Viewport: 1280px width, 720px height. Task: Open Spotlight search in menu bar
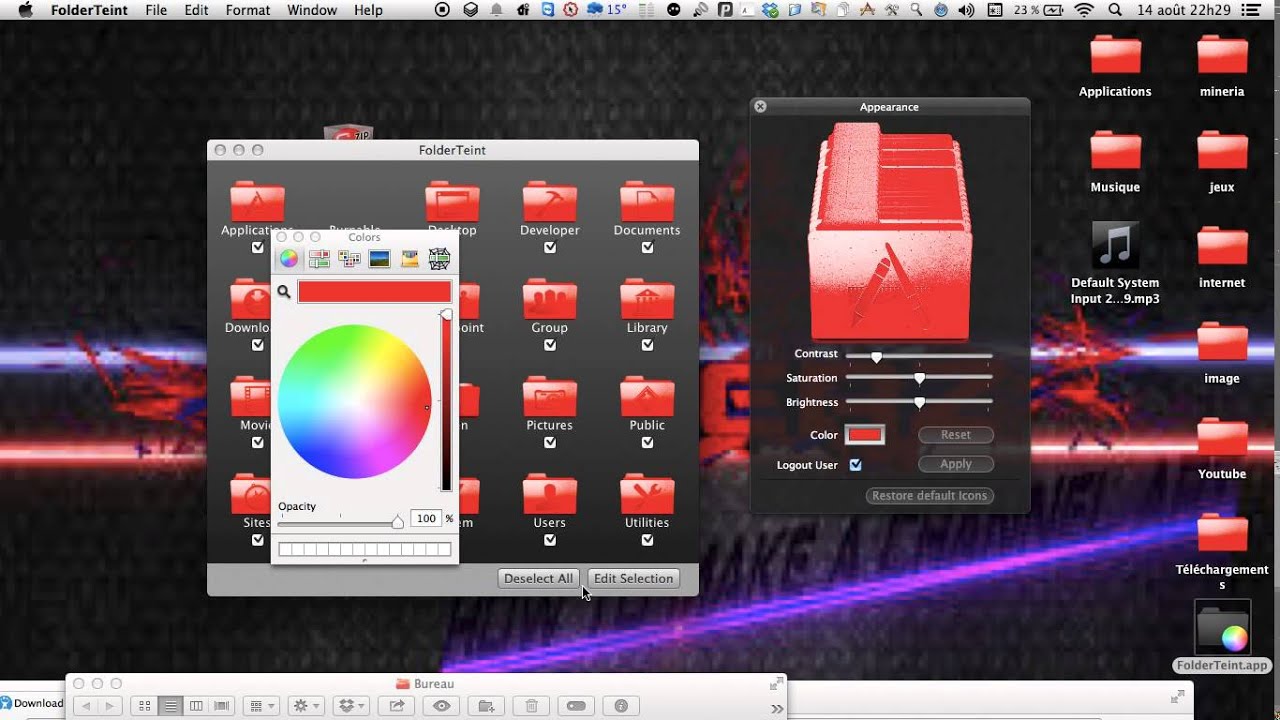pyautogui.click(x=1115, y=10)
